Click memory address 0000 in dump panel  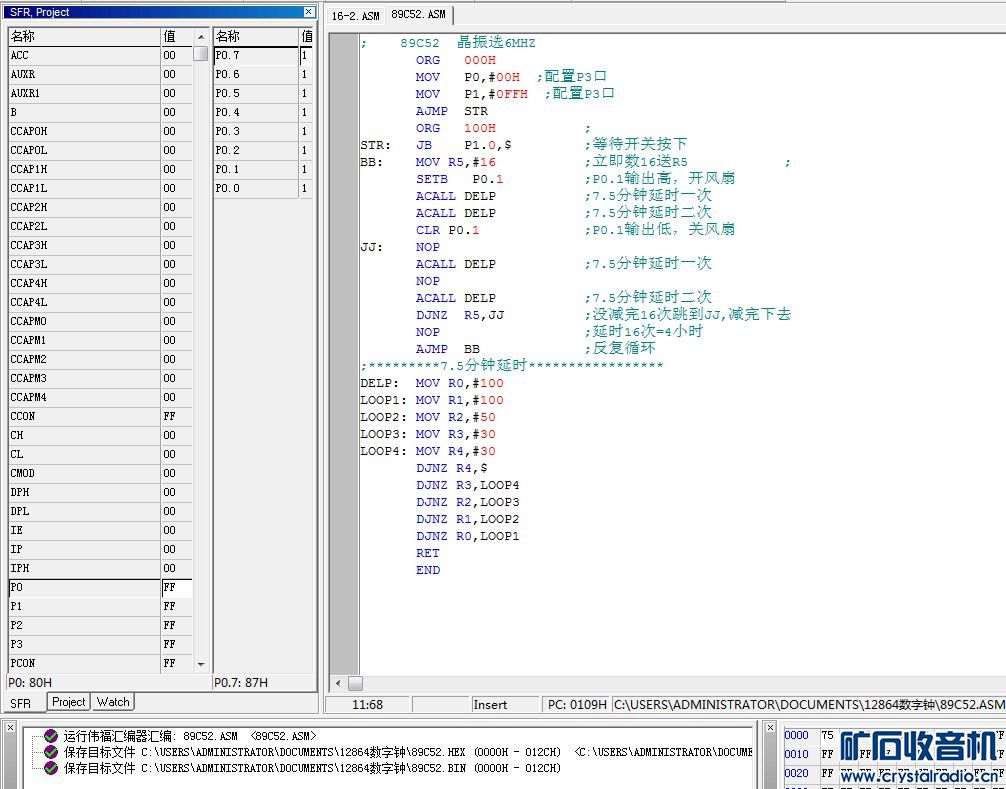point(796,735)
